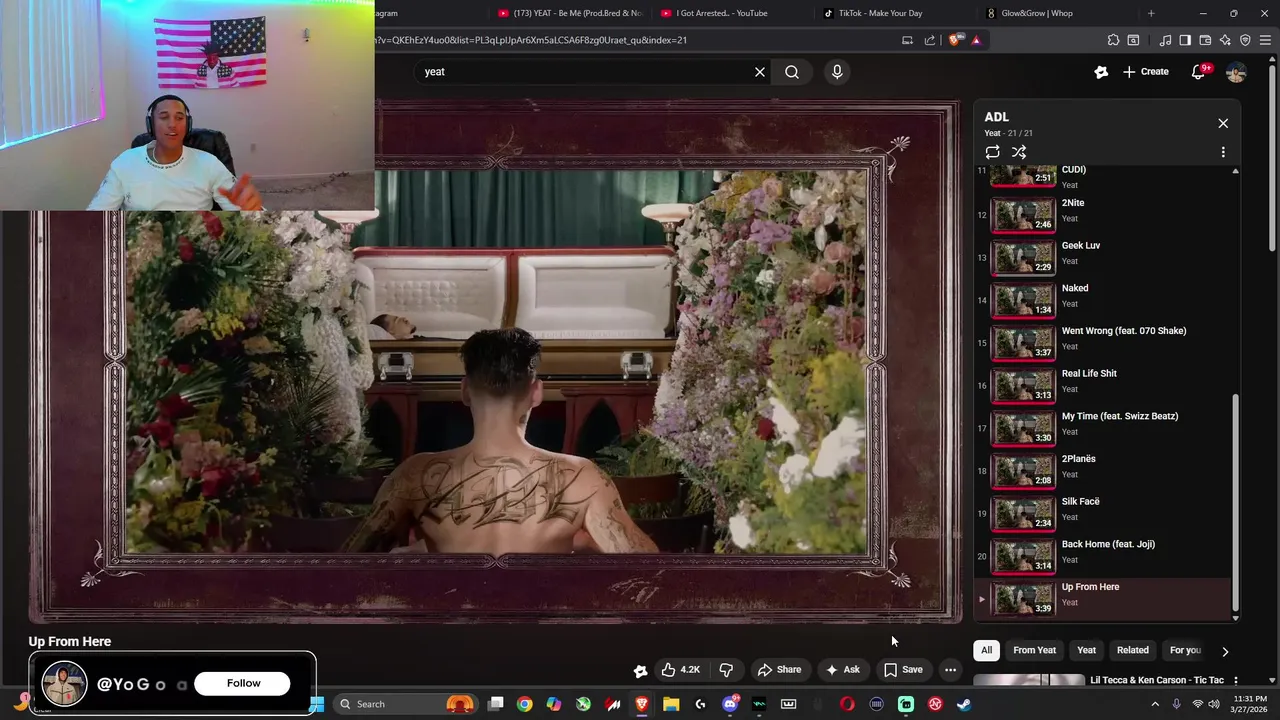Select current track Up From Here
Screen dimensions: 1280x720
click(1104, 599)
